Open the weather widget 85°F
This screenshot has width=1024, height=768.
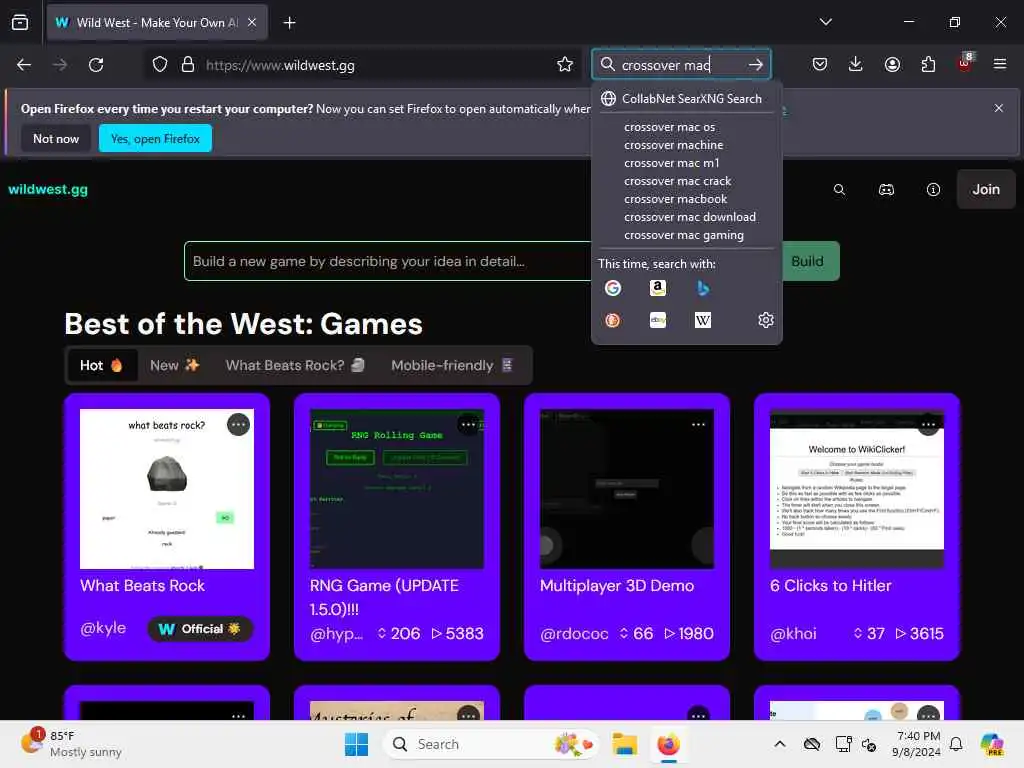pyautogui.click(x=71, y=744)
